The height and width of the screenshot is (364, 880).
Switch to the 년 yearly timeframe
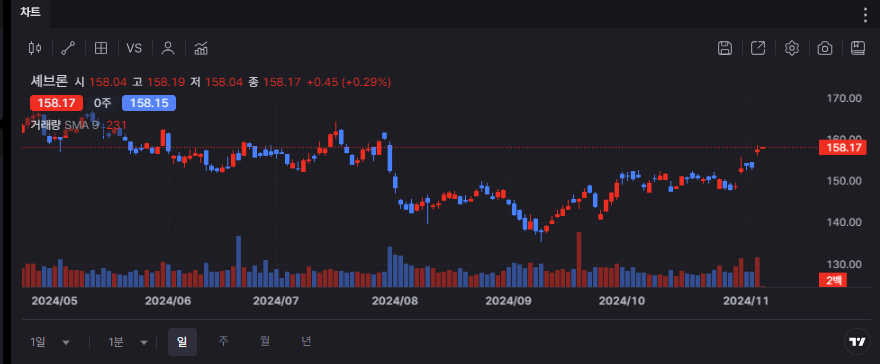306,341
